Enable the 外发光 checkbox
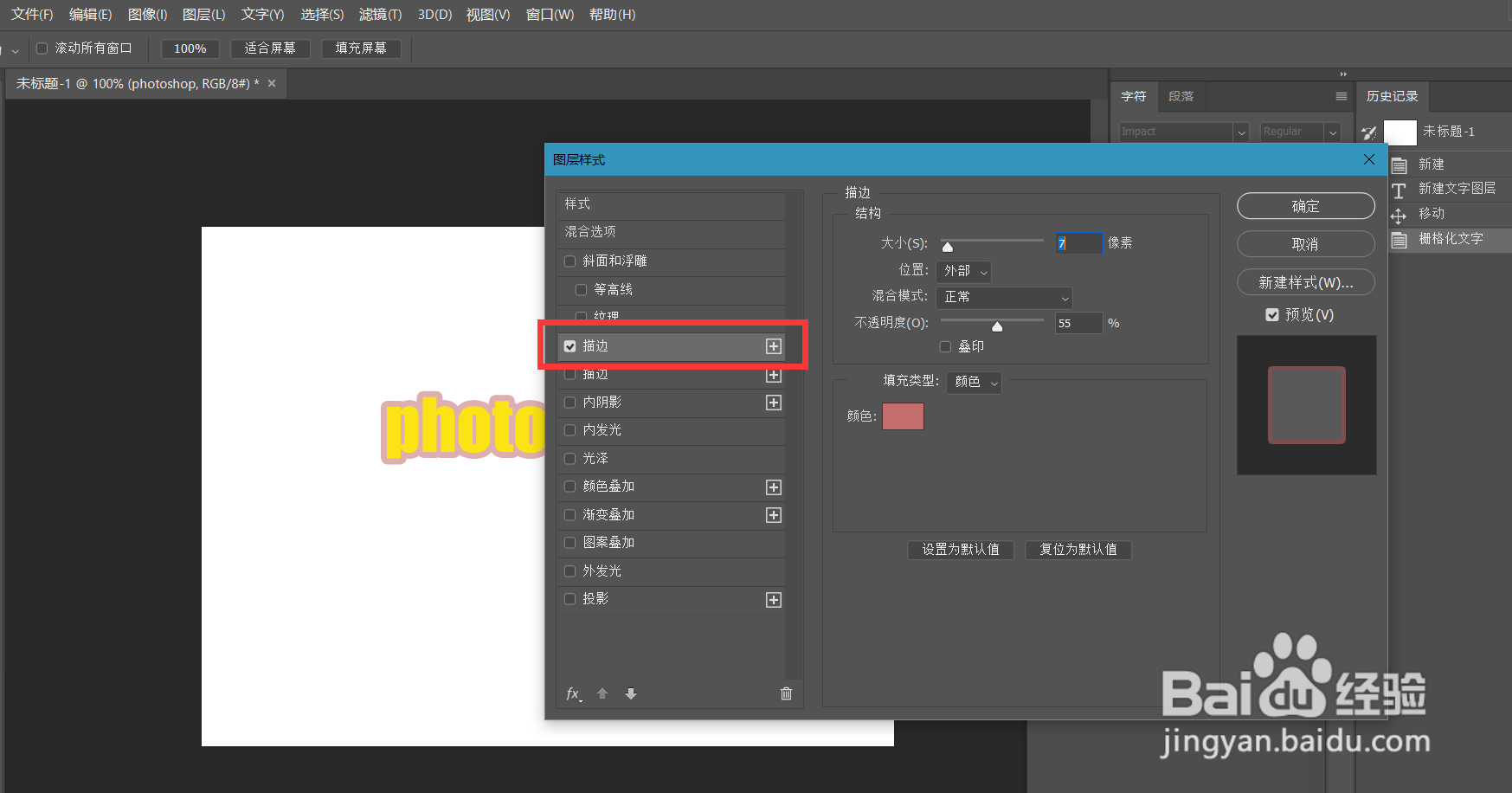 tap(569, 571)
